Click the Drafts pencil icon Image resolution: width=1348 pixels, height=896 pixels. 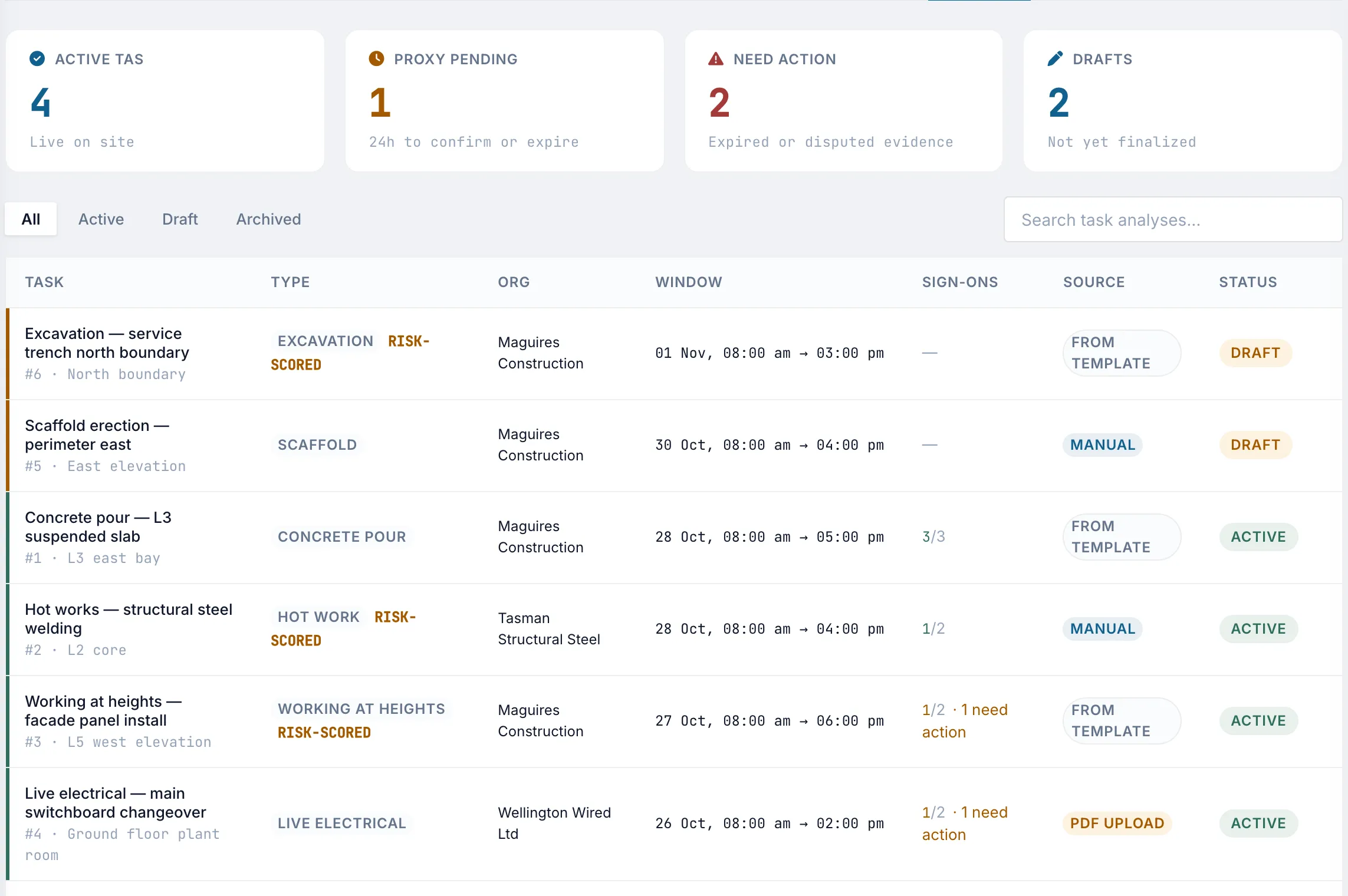tap(1055, 59)
